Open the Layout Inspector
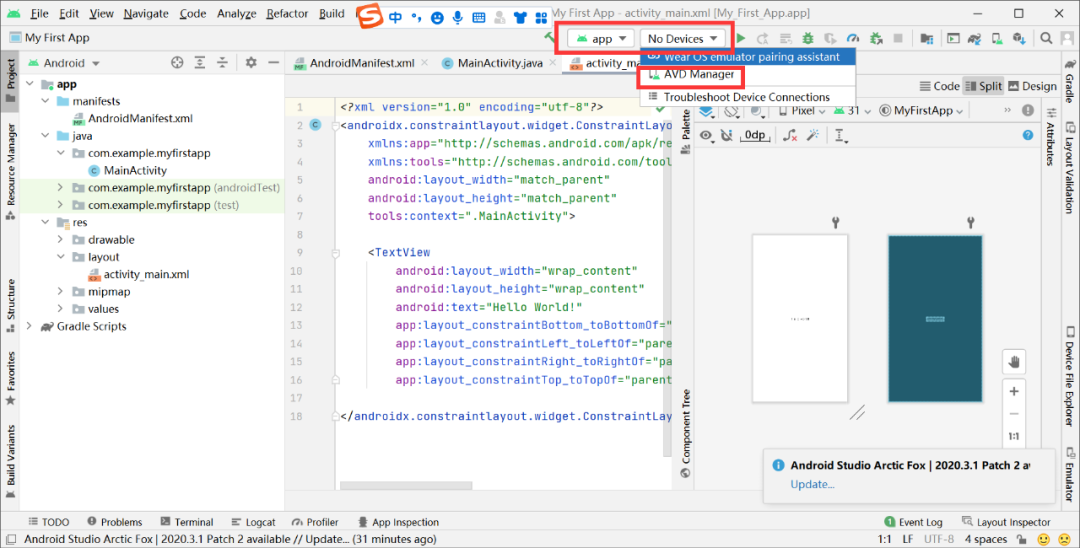This screenshot has width=1080, height=548. pyautogui.click(x=1006, y=522)
